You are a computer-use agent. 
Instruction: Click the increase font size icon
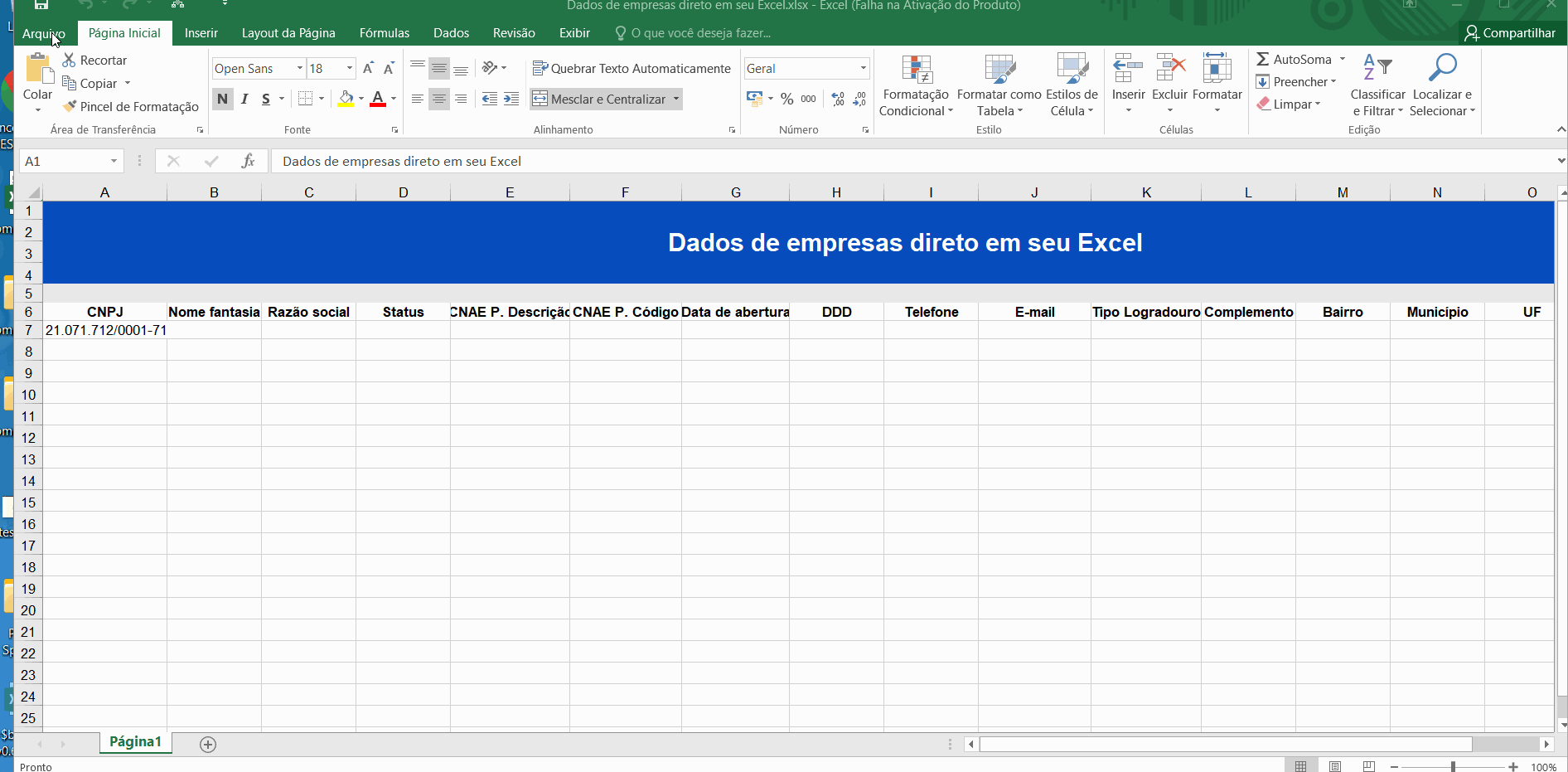368,69
